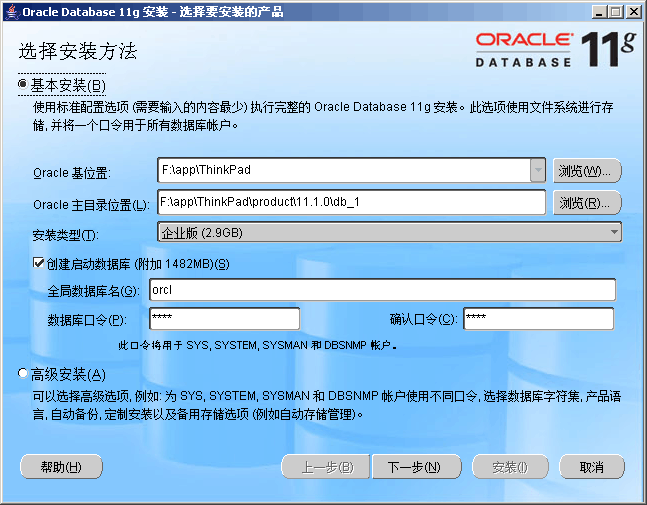
Task: Click into the Oracle 基位置 path field
Action: click(344, 170)
